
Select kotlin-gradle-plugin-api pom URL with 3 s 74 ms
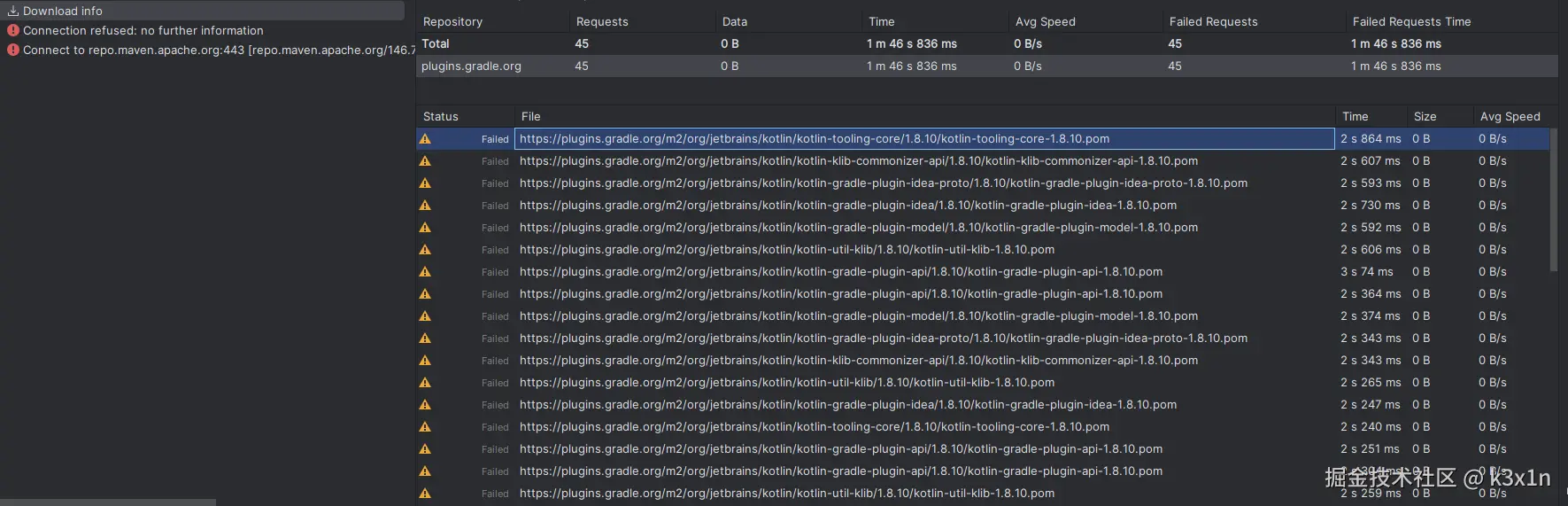click(x=841, y=272)
